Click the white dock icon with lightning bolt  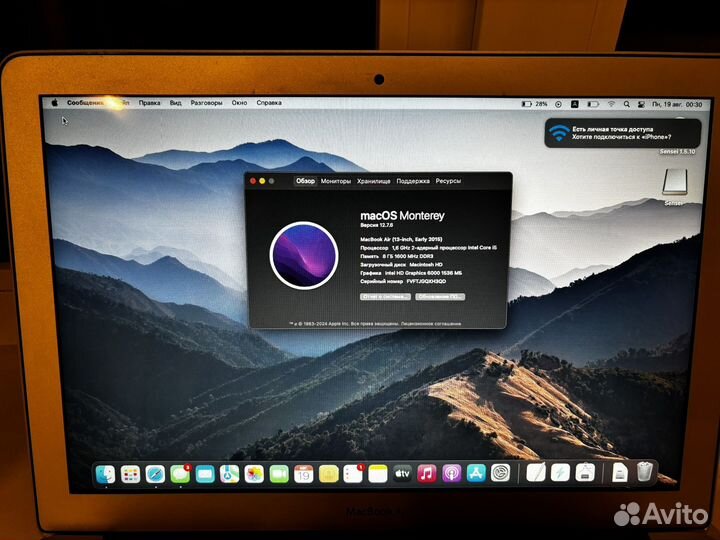pyautogui.click(x=560, y=472)
